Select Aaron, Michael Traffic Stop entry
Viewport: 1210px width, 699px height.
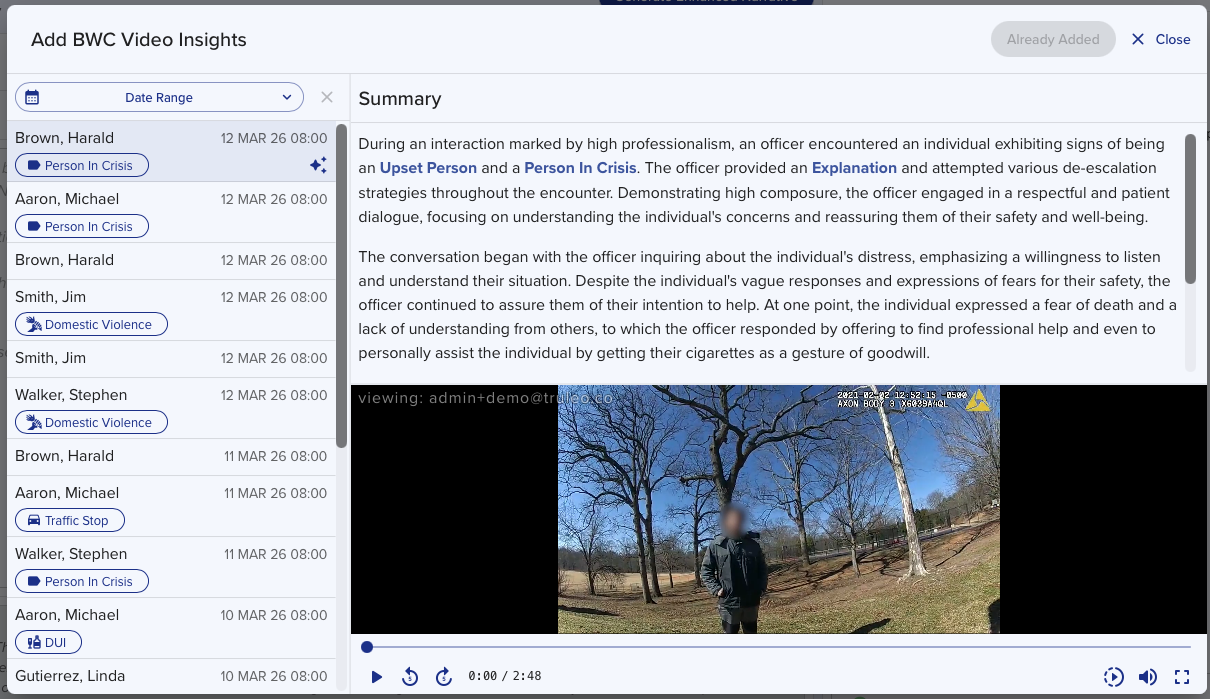pyautogui.click(x=171, y=506)
